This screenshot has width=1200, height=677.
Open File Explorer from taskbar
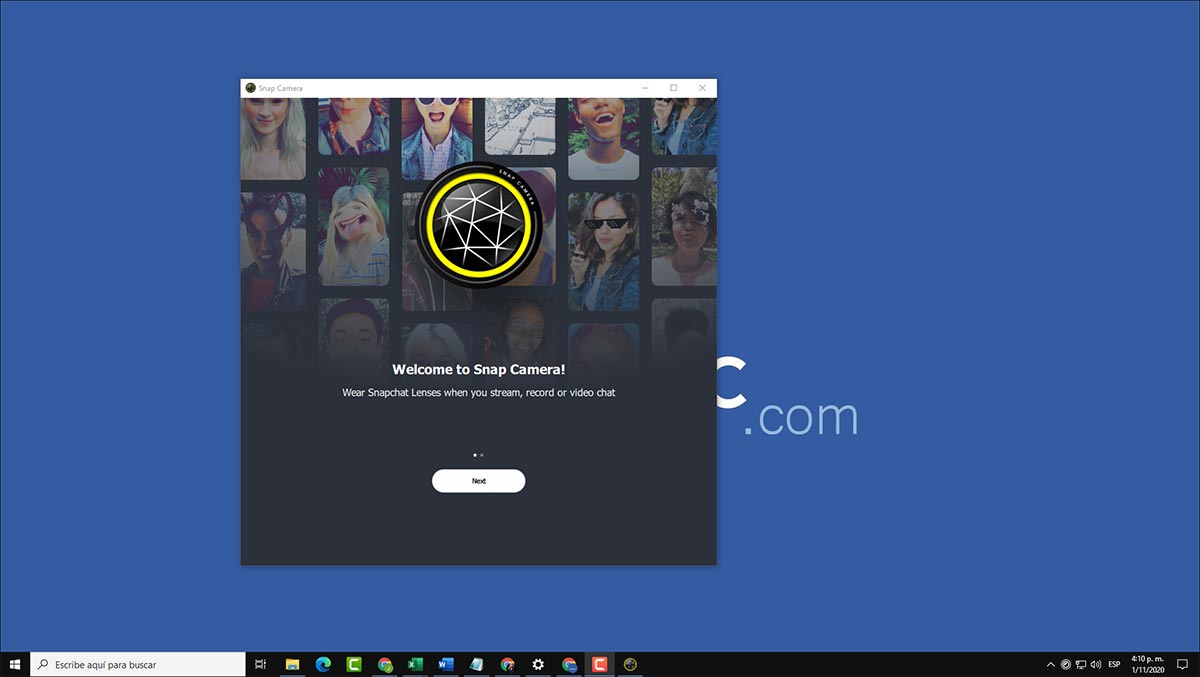pos(293,664)
